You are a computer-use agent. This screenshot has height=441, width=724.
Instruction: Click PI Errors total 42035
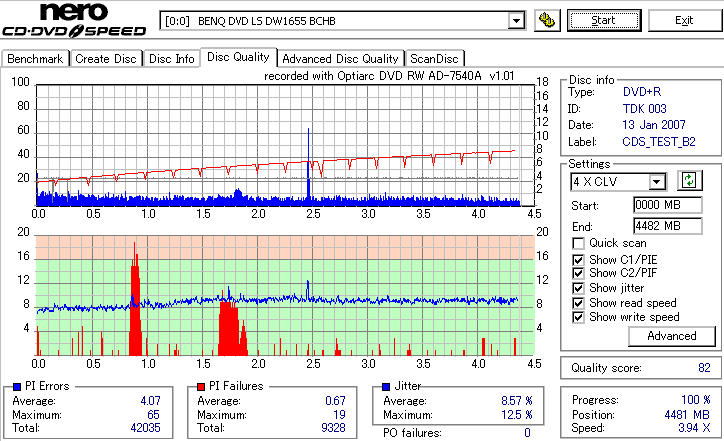[x=145, y=428]
